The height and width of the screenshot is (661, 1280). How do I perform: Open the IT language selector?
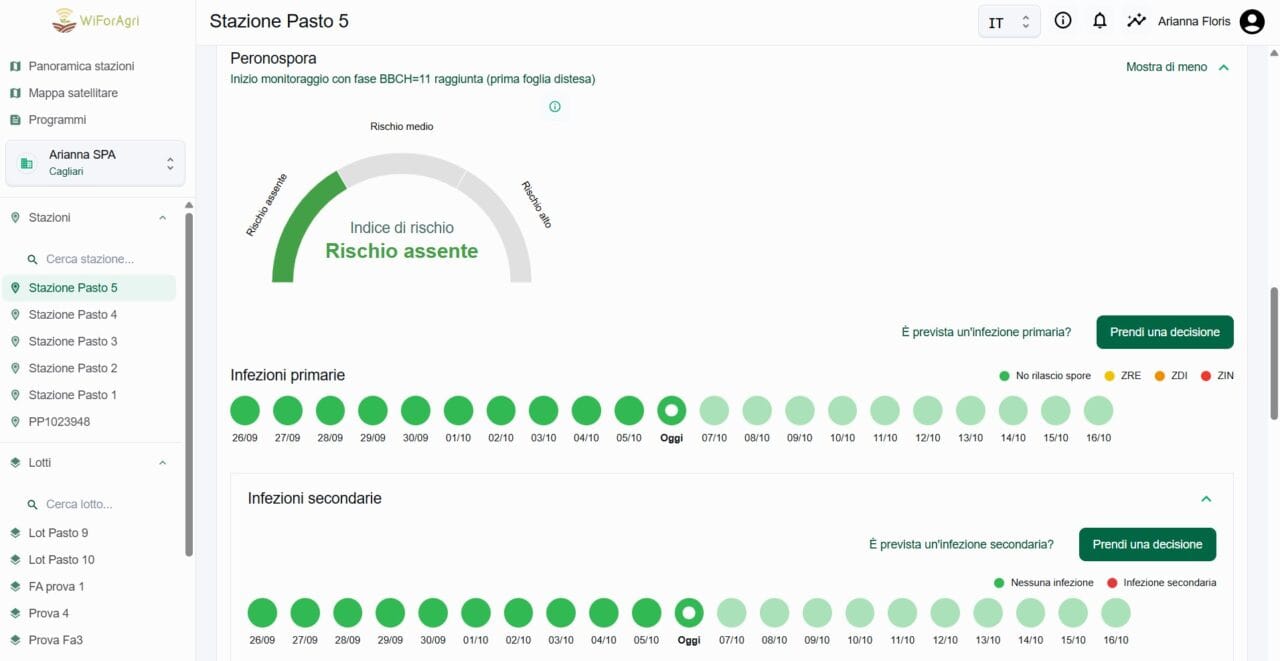pyautogui.click(x=1008, y=22)
